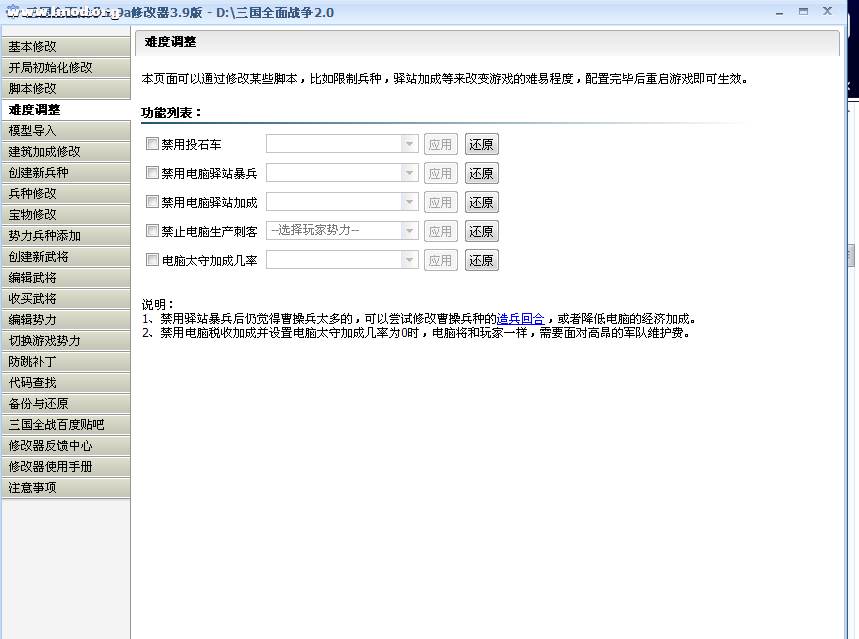This screenshot has width=859, height=639.
Task: Click 还原 button for 禁用投石车
Action: [481, 144]
